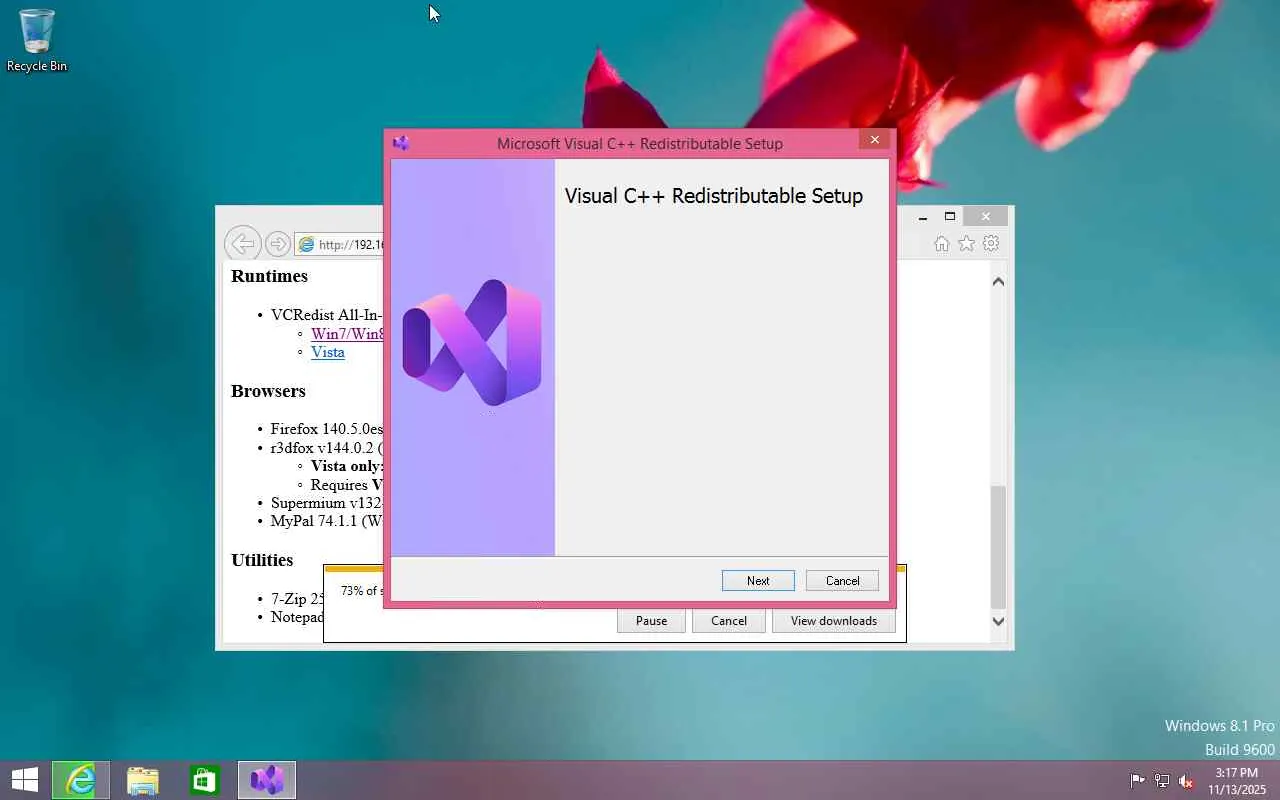This screenshot has height=800, width=1280.
Task: Switch to Internet Explorer on the taskbar
Action: (x=80, y=780)
